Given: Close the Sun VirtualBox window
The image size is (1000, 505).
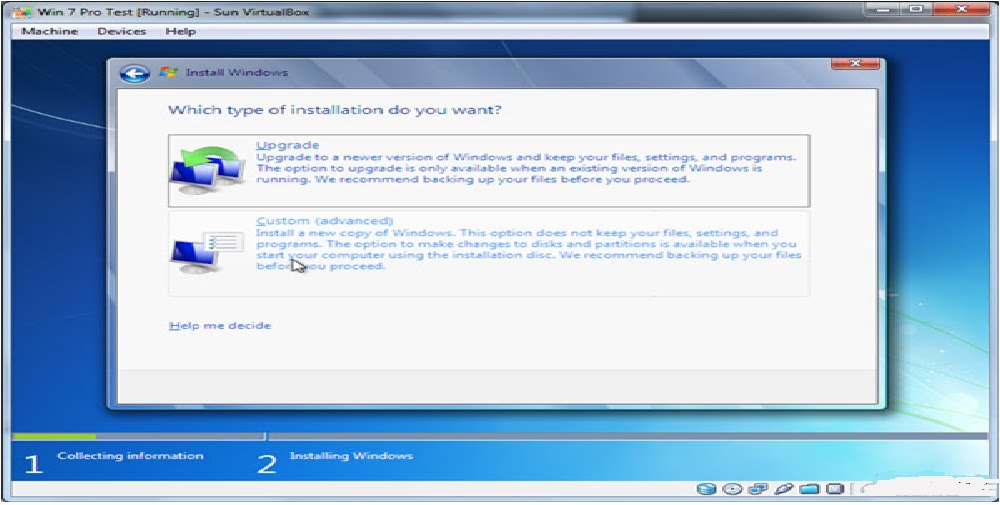Looking at the screenshot, I should coord(961,9).
